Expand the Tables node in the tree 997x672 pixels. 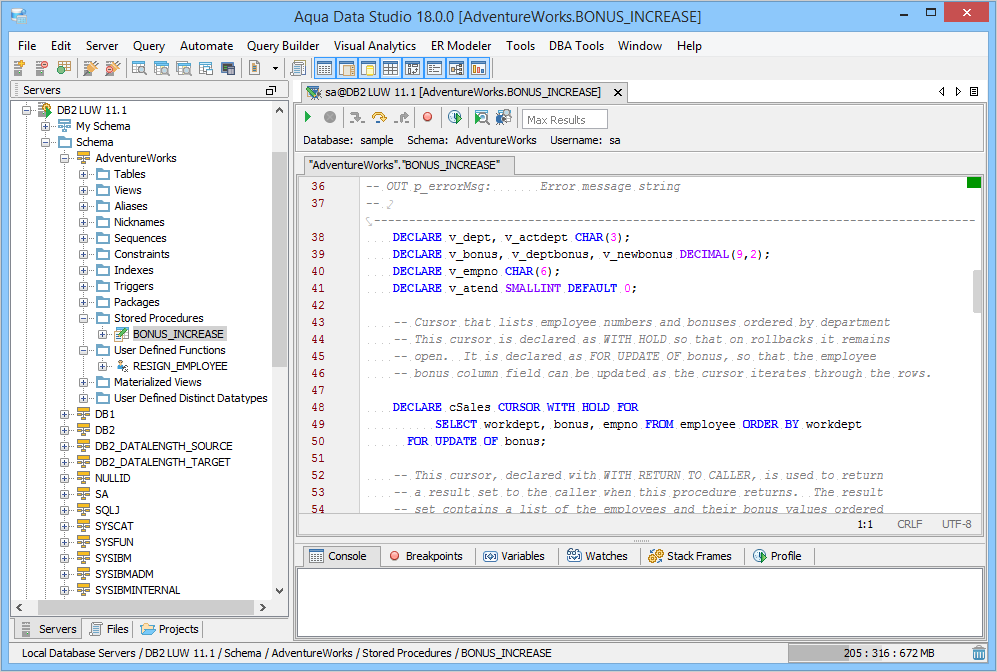pos(84,174)
